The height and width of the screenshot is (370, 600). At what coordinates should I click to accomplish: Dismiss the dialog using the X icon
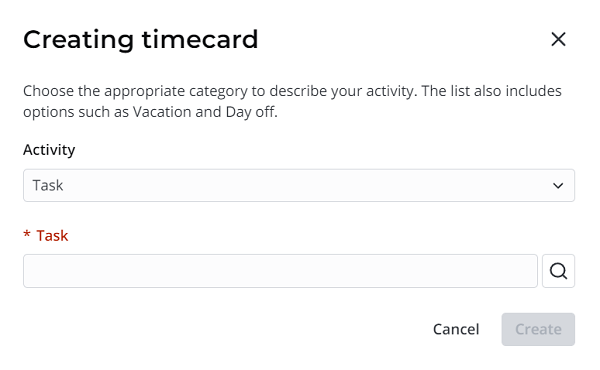coord(558,39)
